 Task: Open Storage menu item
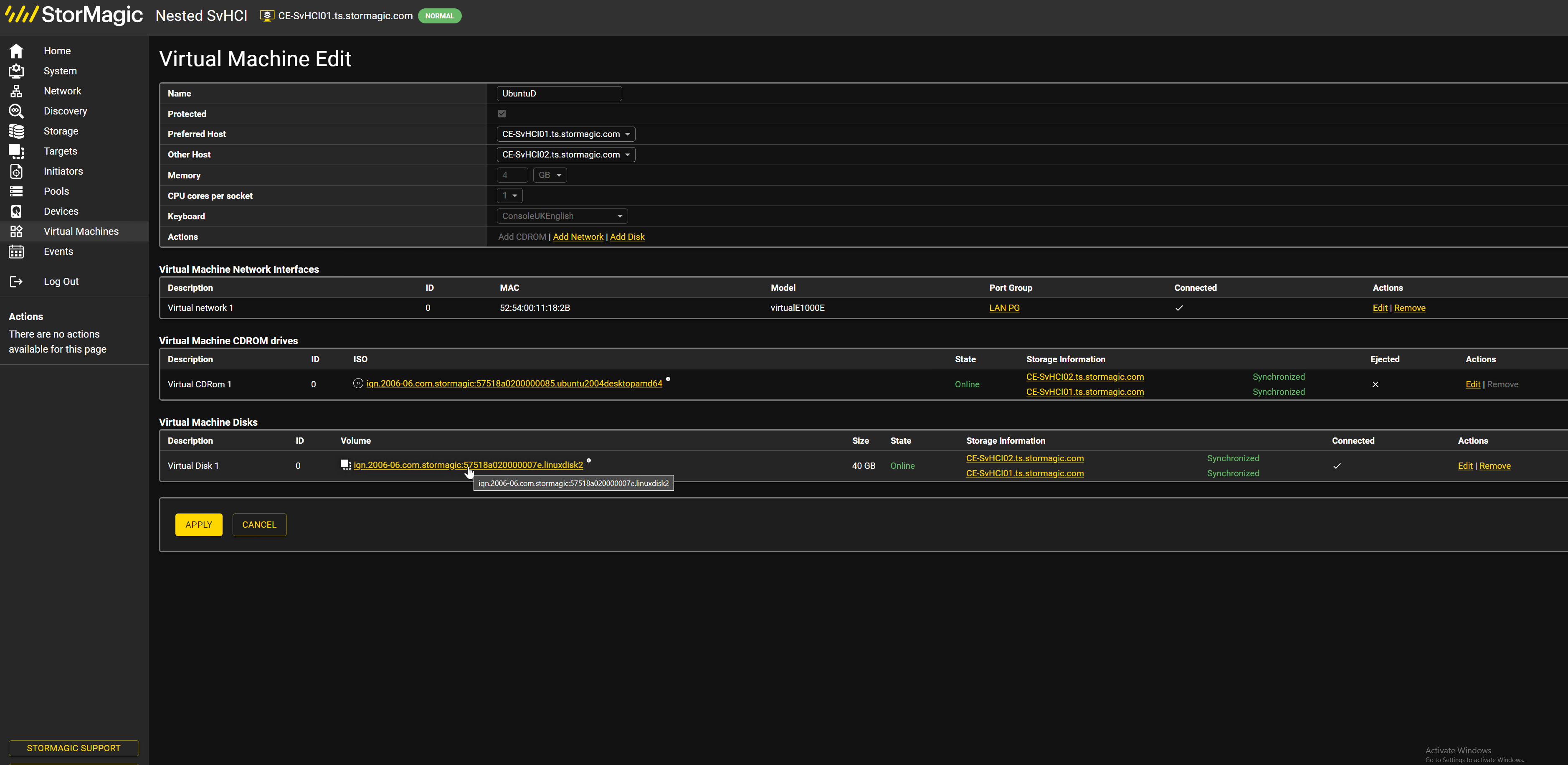(x=61, y=132)
